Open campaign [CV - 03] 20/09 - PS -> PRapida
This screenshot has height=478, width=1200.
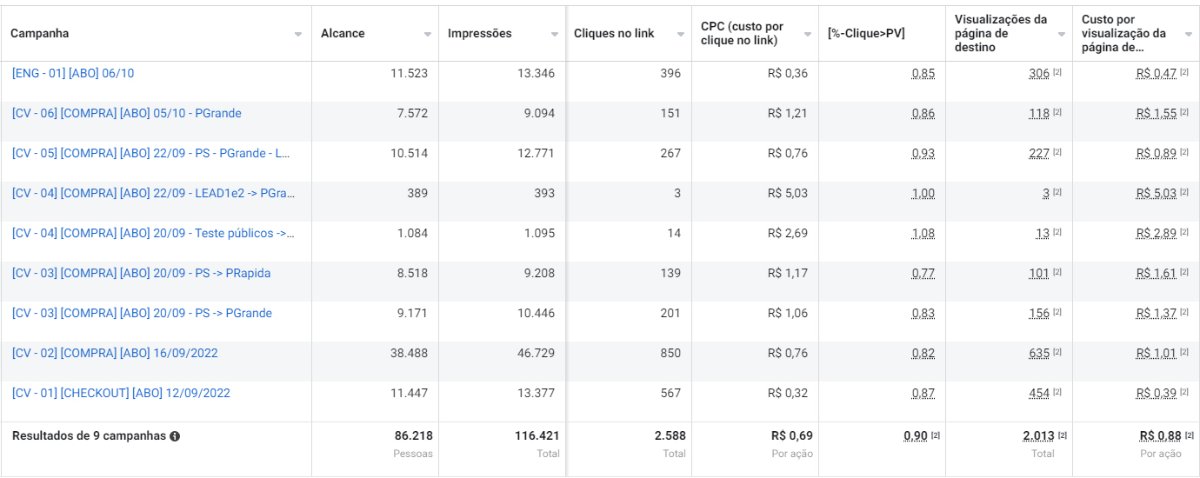(141, 274)
